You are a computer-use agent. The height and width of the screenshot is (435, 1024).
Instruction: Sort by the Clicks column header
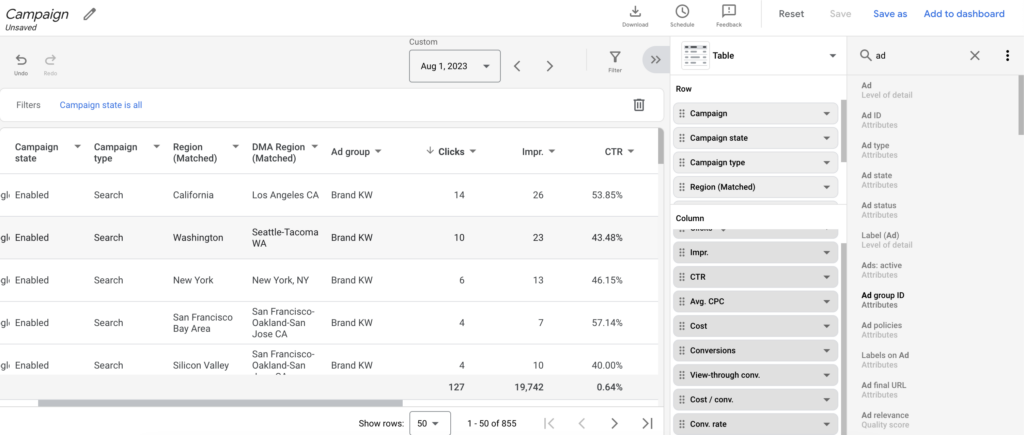click(x=451, y=152)
